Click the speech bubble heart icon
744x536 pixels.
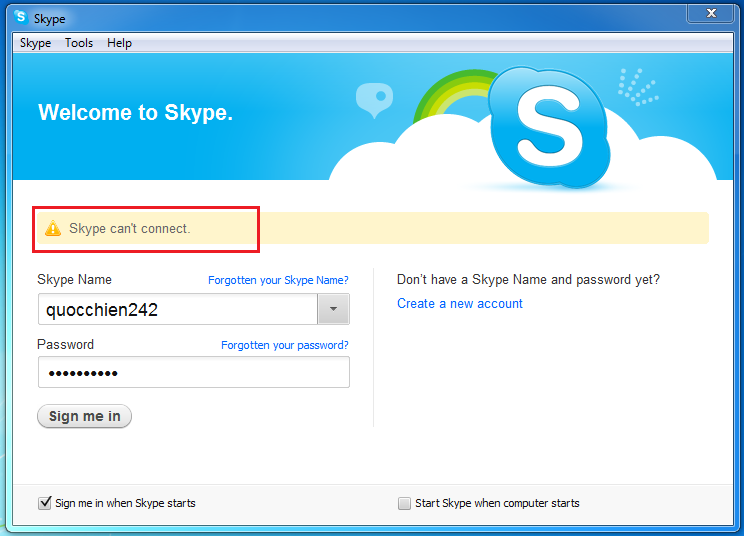pos(373,99)
